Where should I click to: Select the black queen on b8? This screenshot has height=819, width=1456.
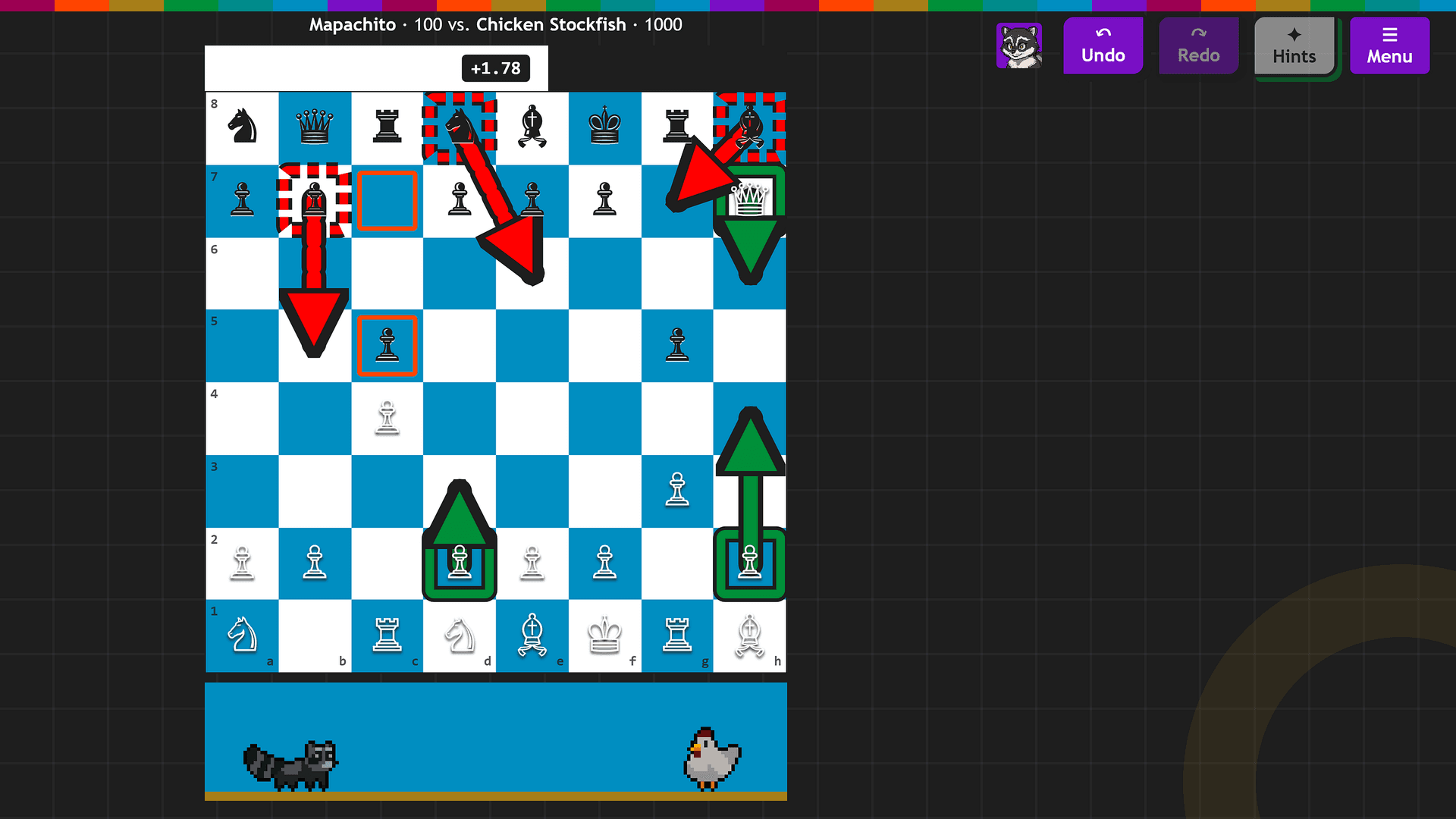[x=315, y=126]
